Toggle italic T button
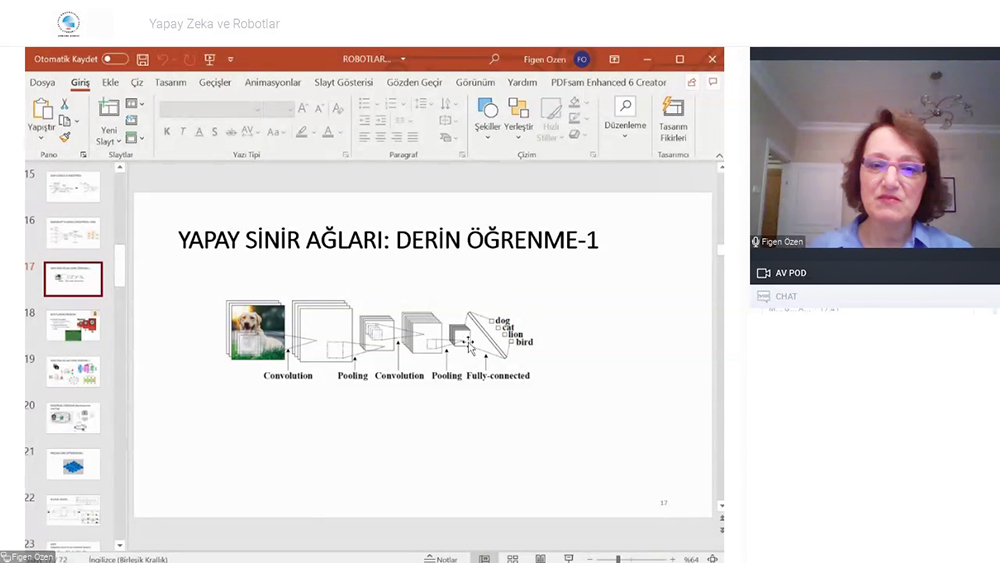The image size is (1000, 563). (x=182, y=132)
